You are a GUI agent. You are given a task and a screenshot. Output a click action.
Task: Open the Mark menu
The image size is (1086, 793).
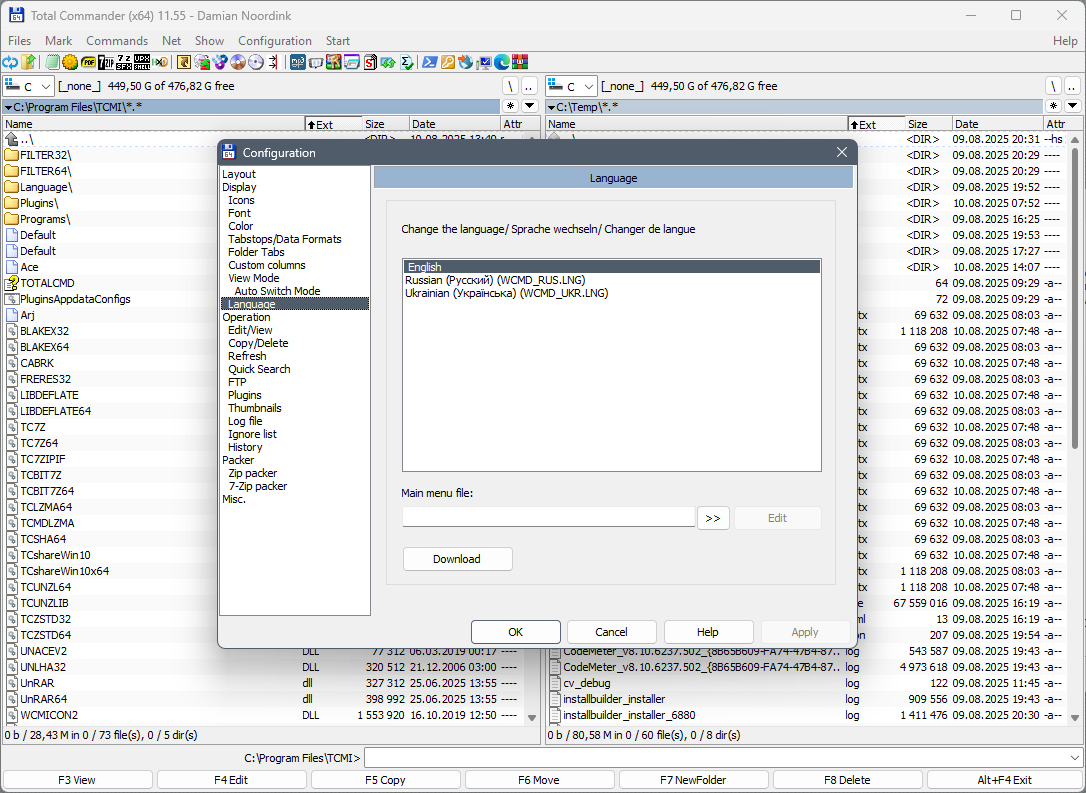click(59, 41)
